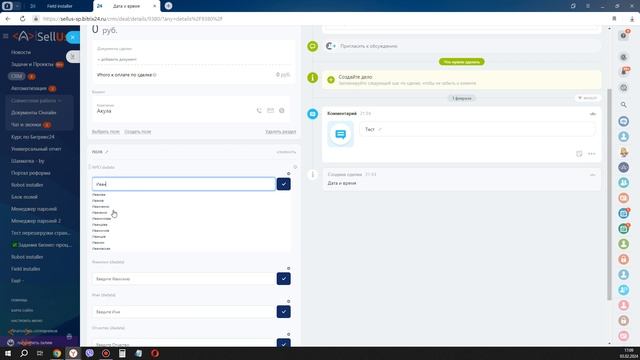The height and width of the screenshot is (360, 640).
Task: Open Новости in the left menu
Action: point(21,52)
